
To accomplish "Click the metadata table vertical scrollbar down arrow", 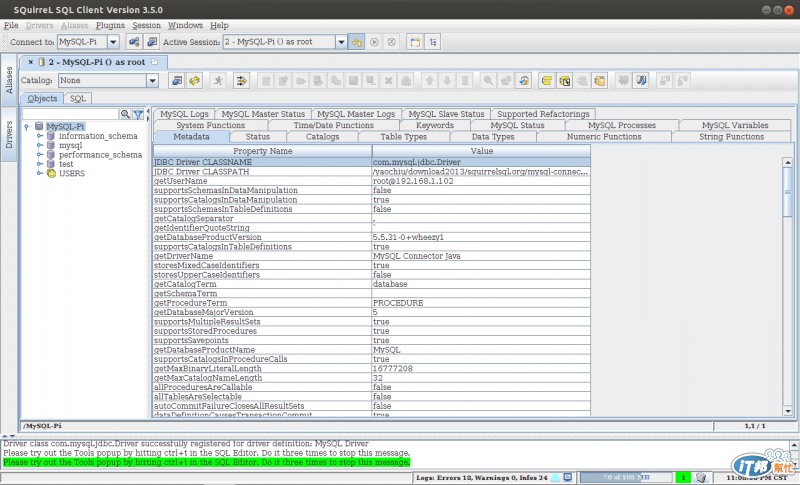I will (787, 411).
